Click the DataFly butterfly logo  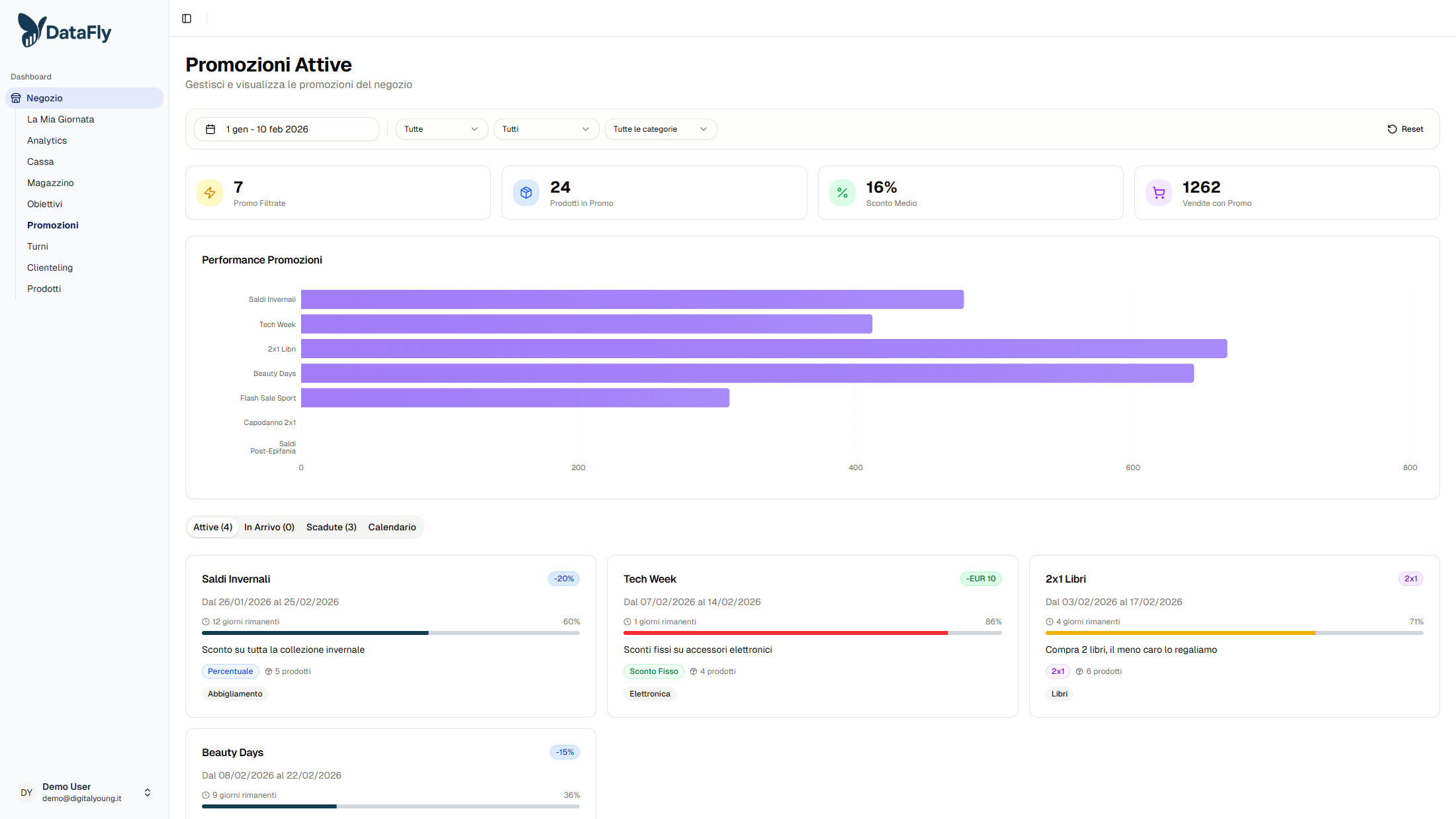point(32,30)
